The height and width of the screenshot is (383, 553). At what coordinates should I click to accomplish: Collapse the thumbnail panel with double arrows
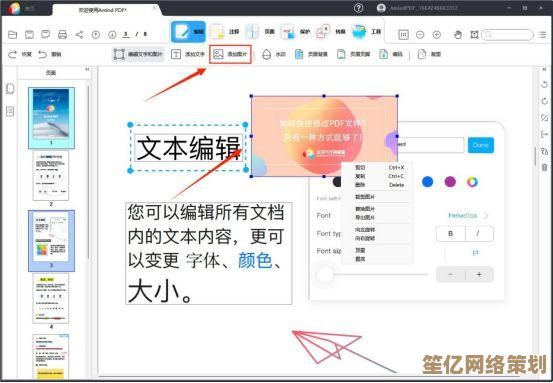pos(87,69)
